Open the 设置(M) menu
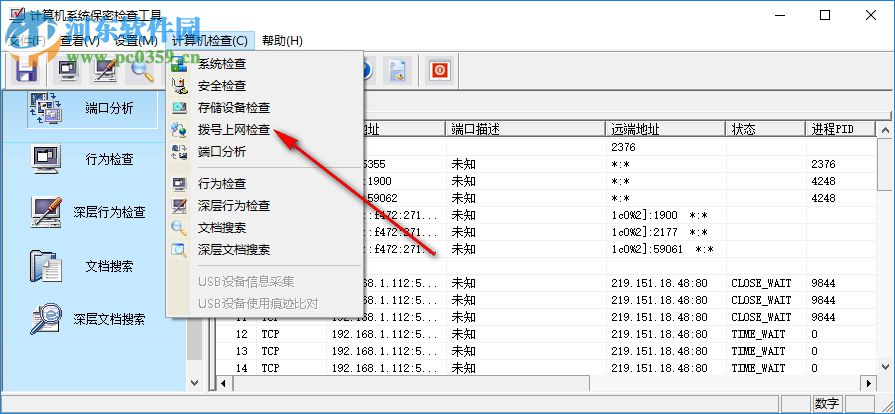Screen dimensions: 895x414 pyautogui.click(x=136, y=41)
